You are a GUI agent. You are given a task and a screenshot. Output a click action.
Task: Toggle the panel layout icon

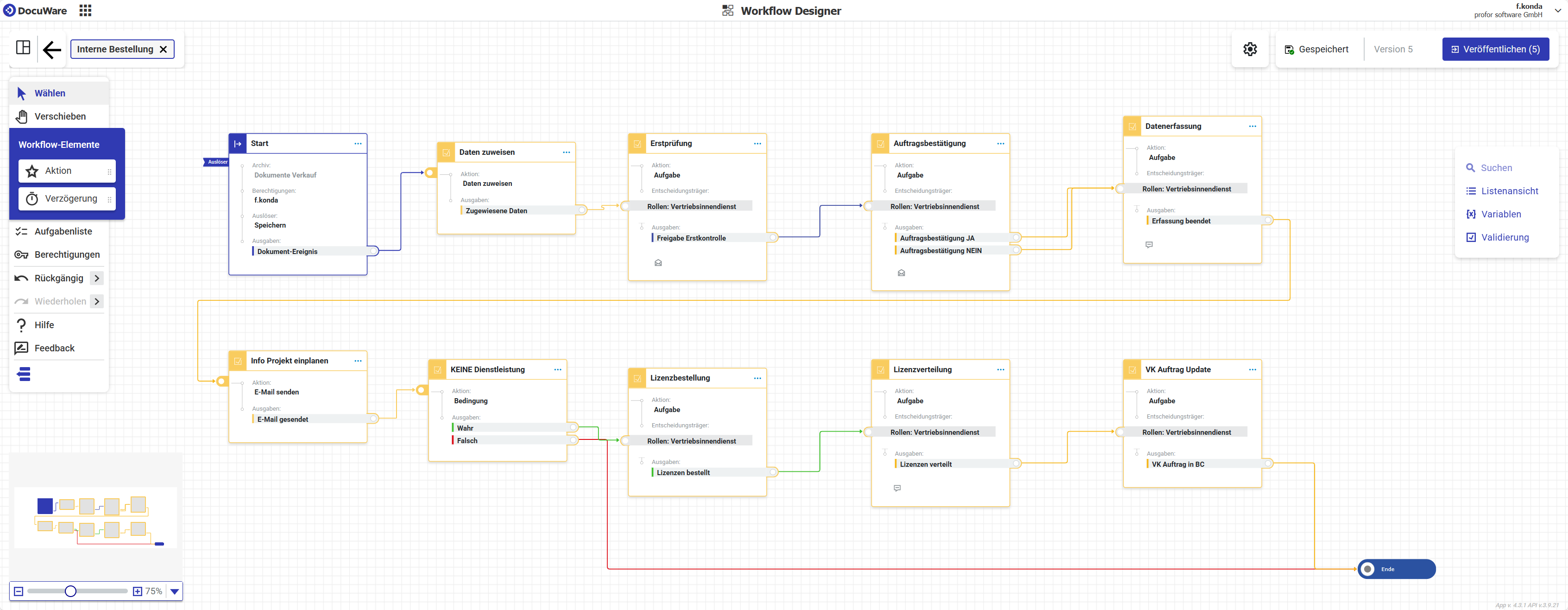tap(23, 48)
